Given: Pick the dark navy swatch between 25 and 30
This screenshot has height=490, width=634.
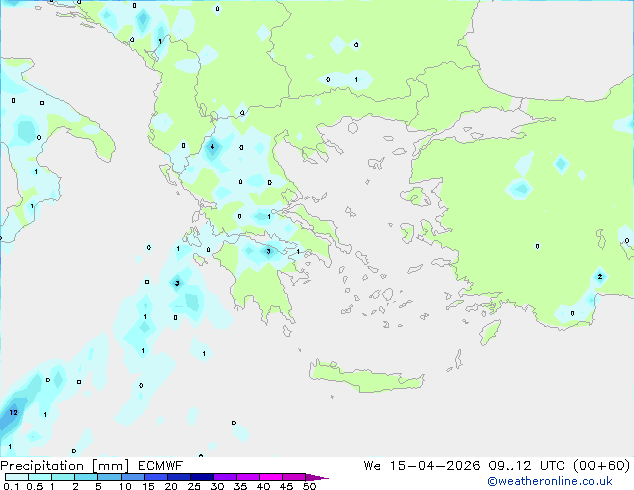Looking at the screenshot, I should tap(202, 477).
